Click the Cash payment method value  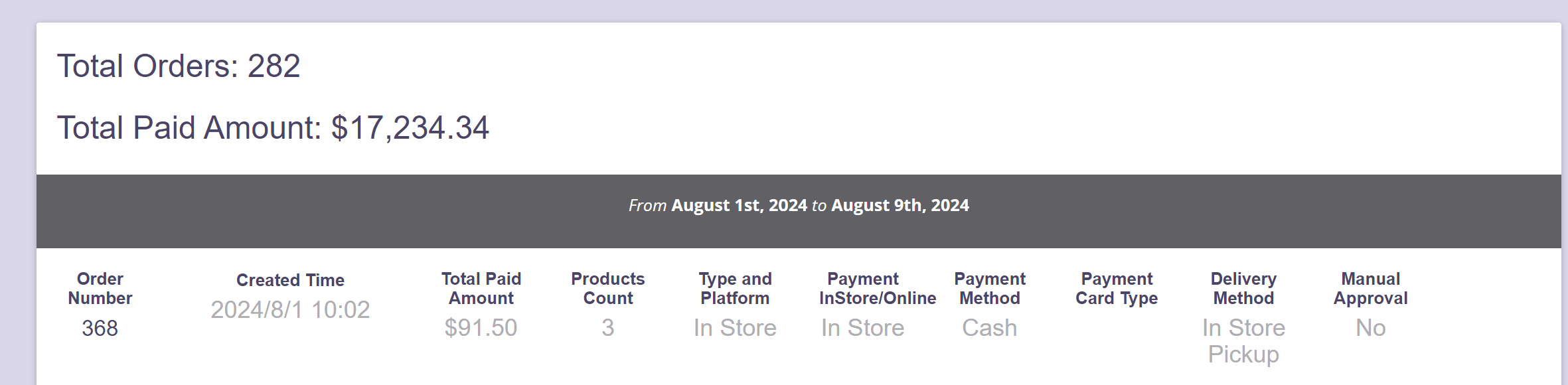(x=990, y=328)
